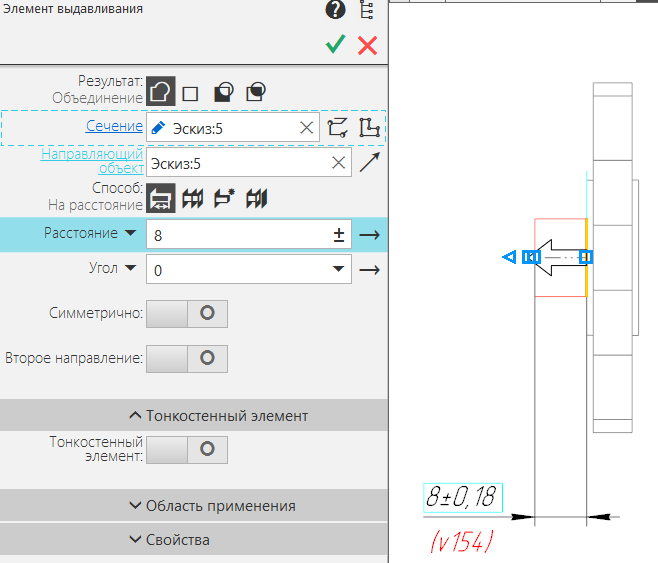Select the 'through all' method icon
This screenshot has width=658, height=563.
click(193, 198)
